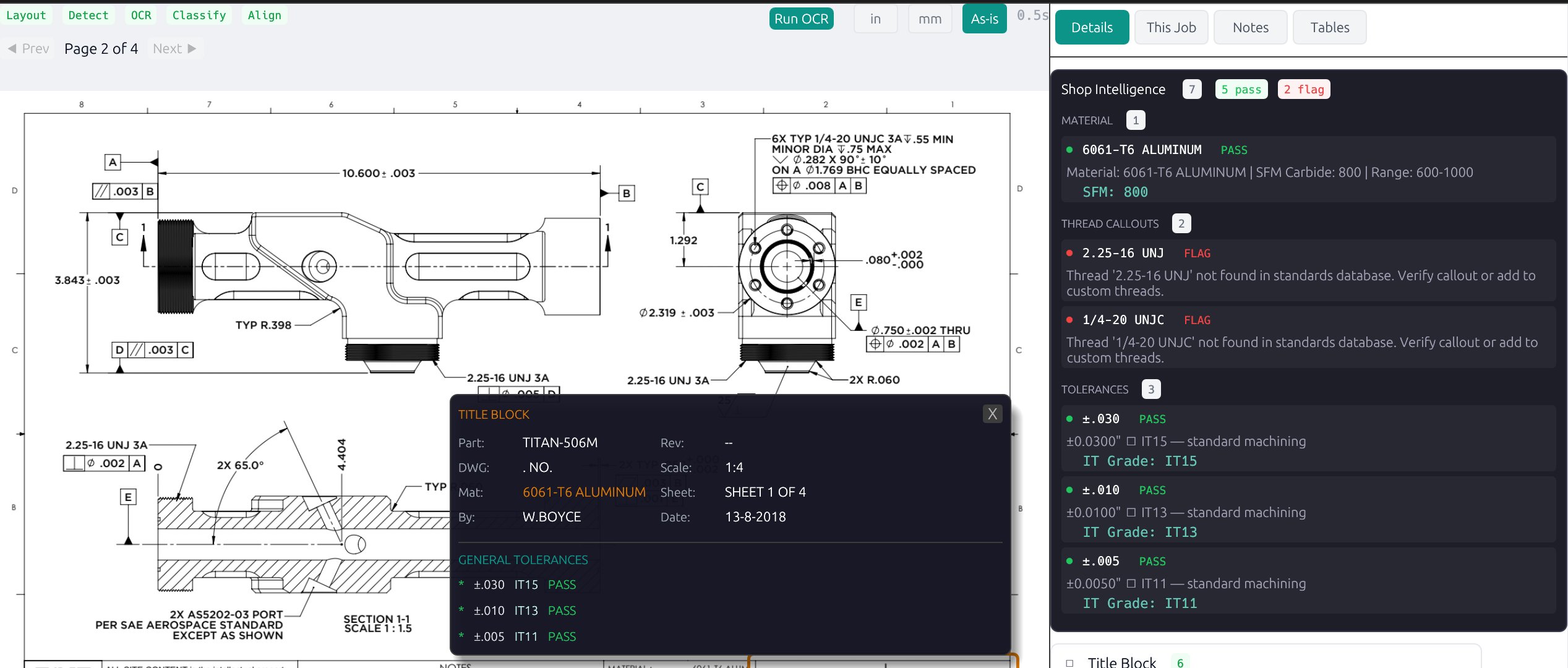Check the IT15 checkbox beside ±.030
This screenshot has height=668, width=1568.
[1131, 441]
